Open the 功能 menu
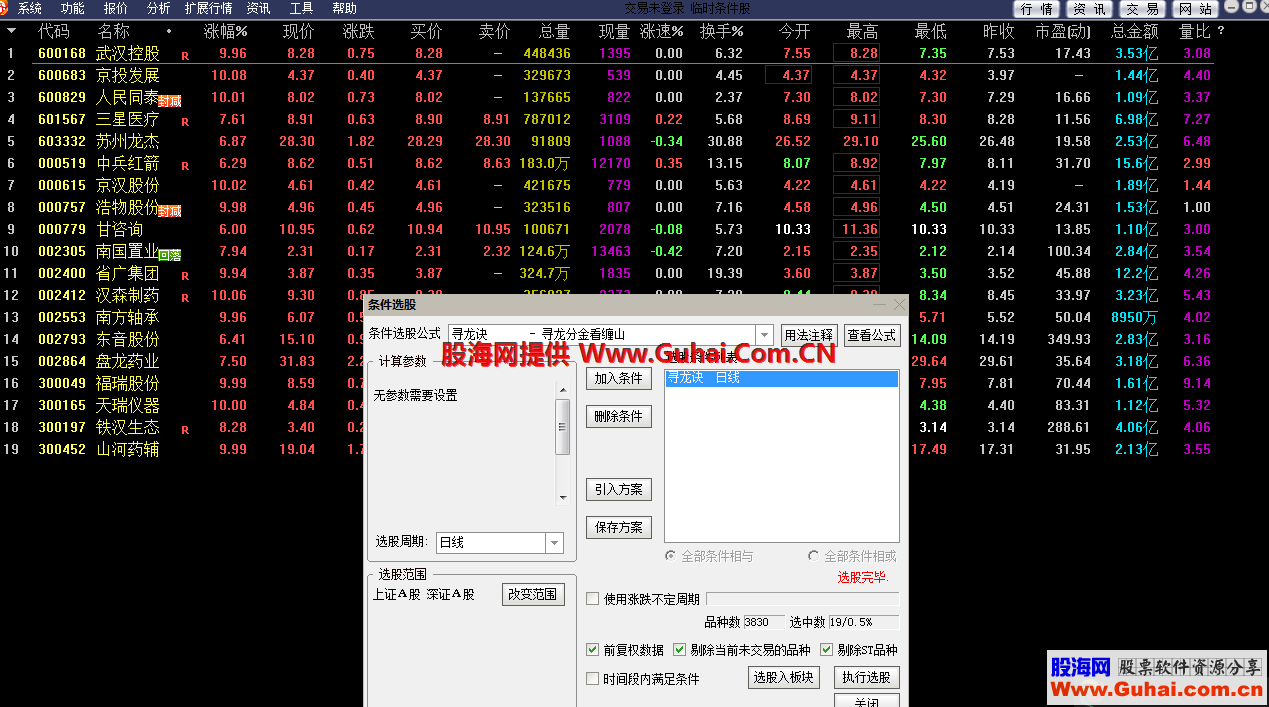Image resolution: width=1269 pixels, height=707 pixels. point(72,8)
